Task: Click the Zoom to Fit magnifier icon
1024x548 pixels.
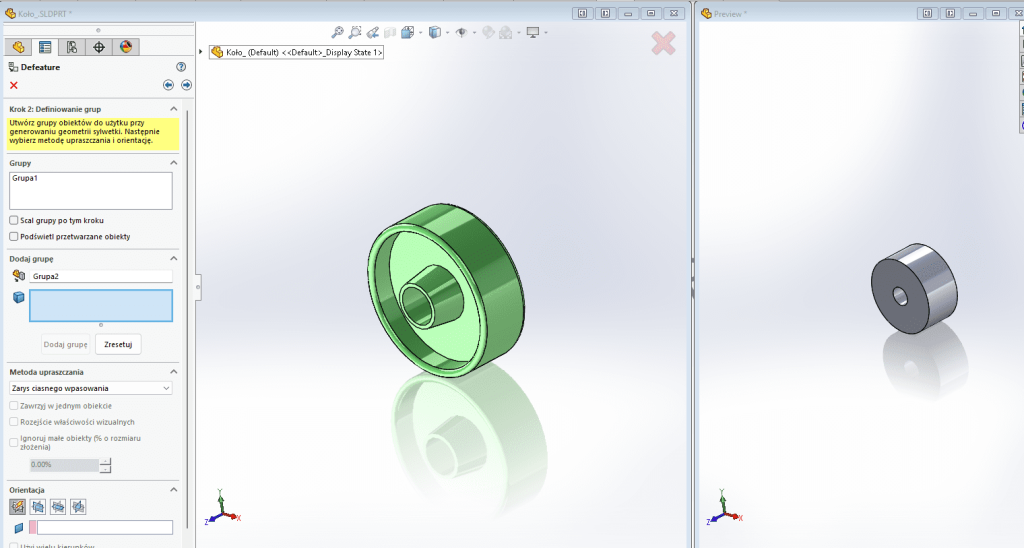Action: click(337, 32)
